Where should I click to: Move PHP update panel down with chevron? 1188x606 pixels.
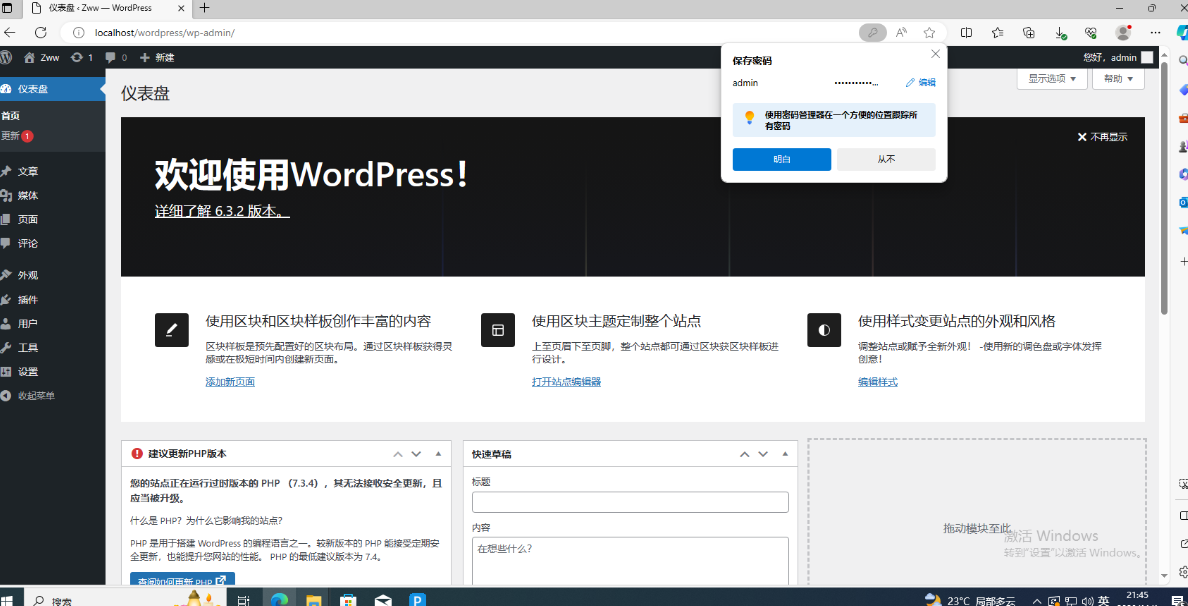(x=416, y=454)
